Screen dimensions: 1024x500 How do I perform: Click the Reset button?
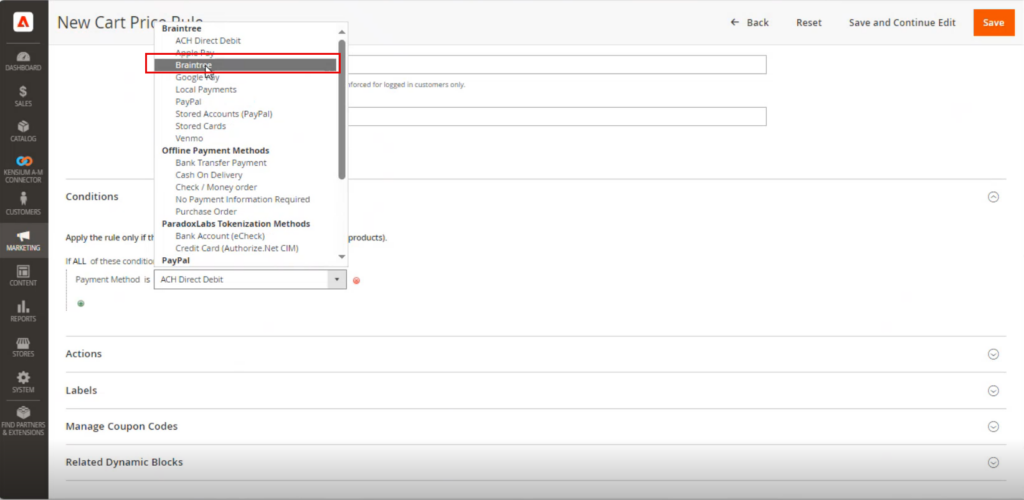click(808, 22)
